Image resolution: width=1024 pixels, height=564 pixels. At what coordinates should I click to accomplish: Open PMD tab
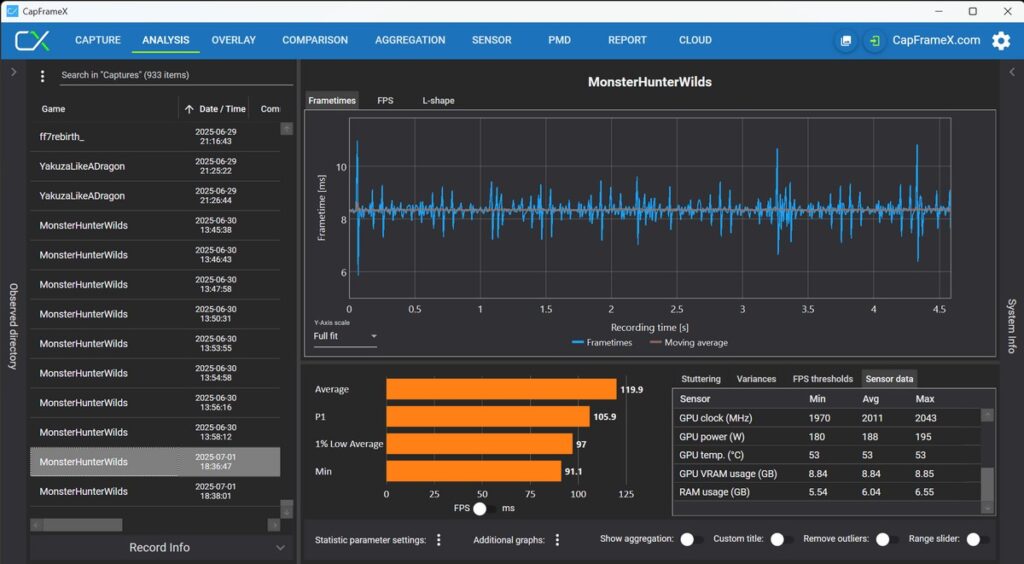click(x=560, y=40)
